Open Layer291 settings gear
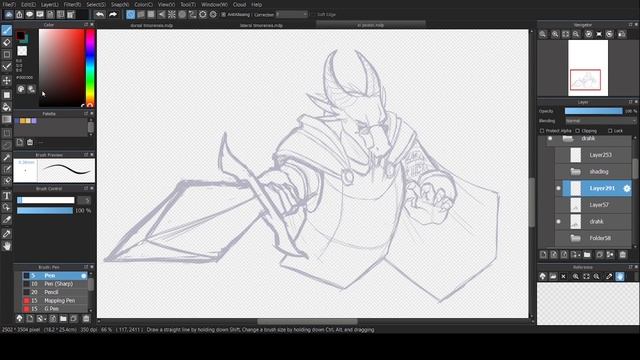640x360 pixels. [627, 188]
